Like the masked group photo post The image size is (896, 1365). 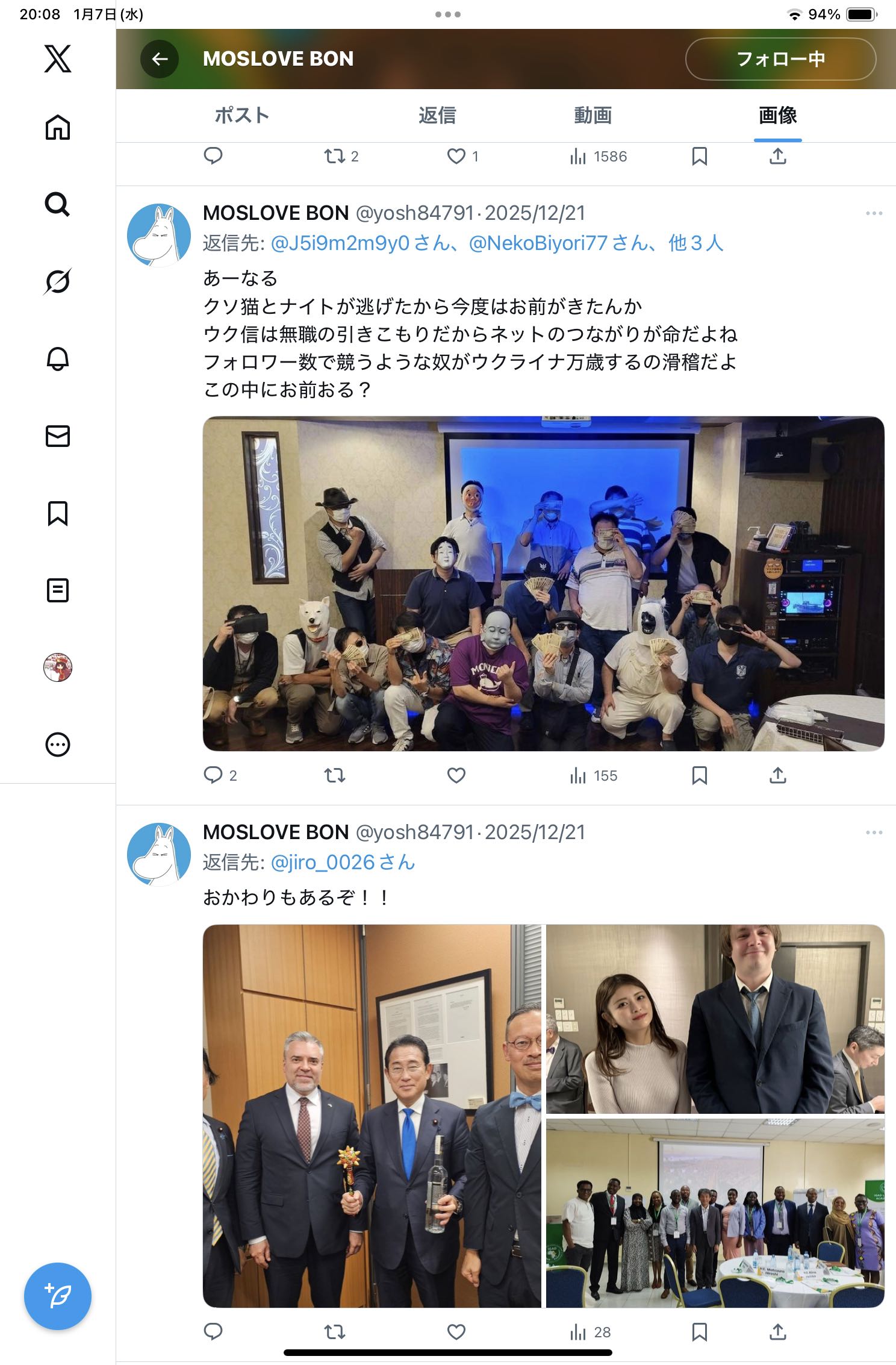[456, 775]
